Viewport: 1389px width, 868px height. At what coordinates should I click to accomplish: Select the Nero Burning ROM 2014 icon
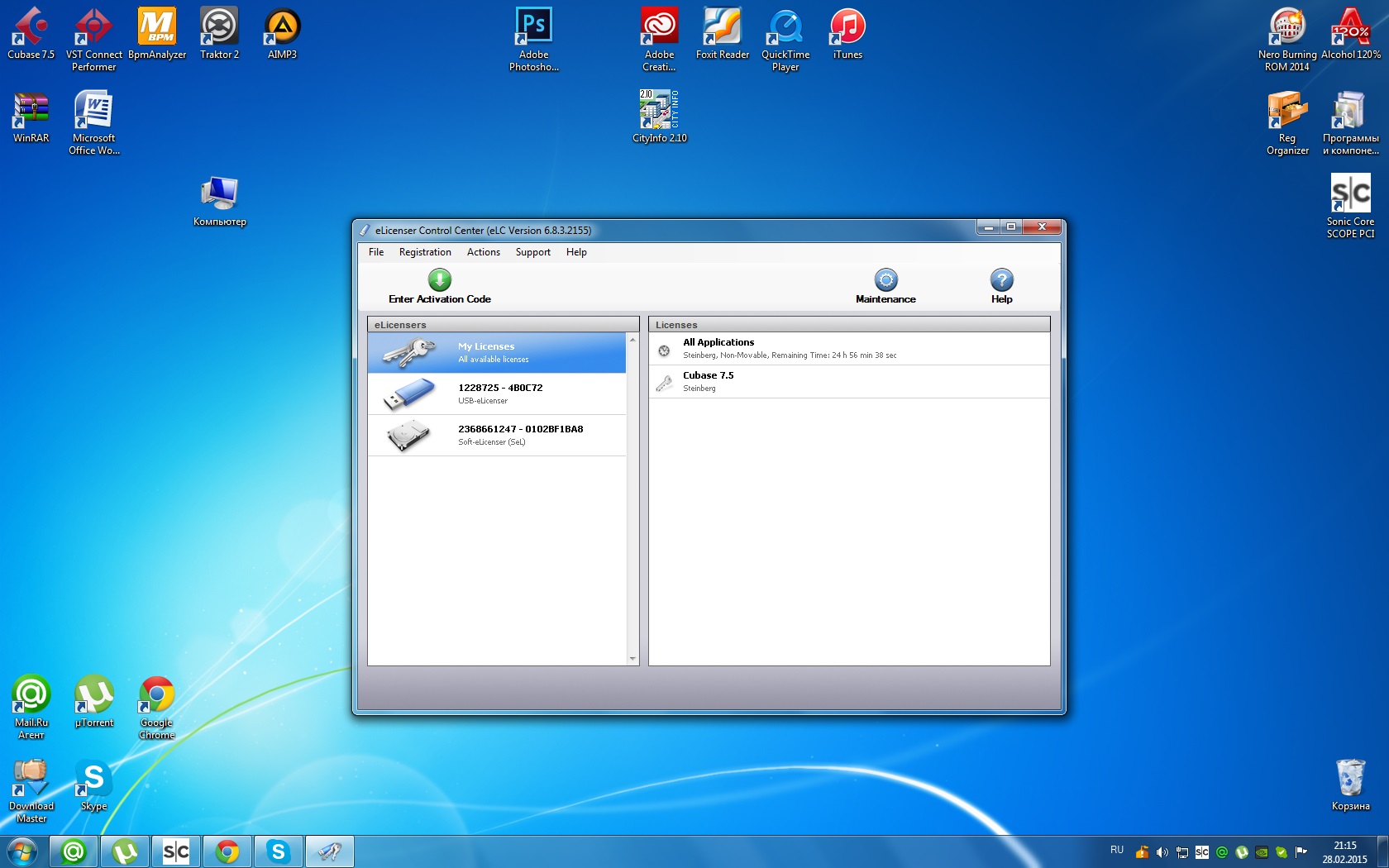click(x=1287, y=40)
